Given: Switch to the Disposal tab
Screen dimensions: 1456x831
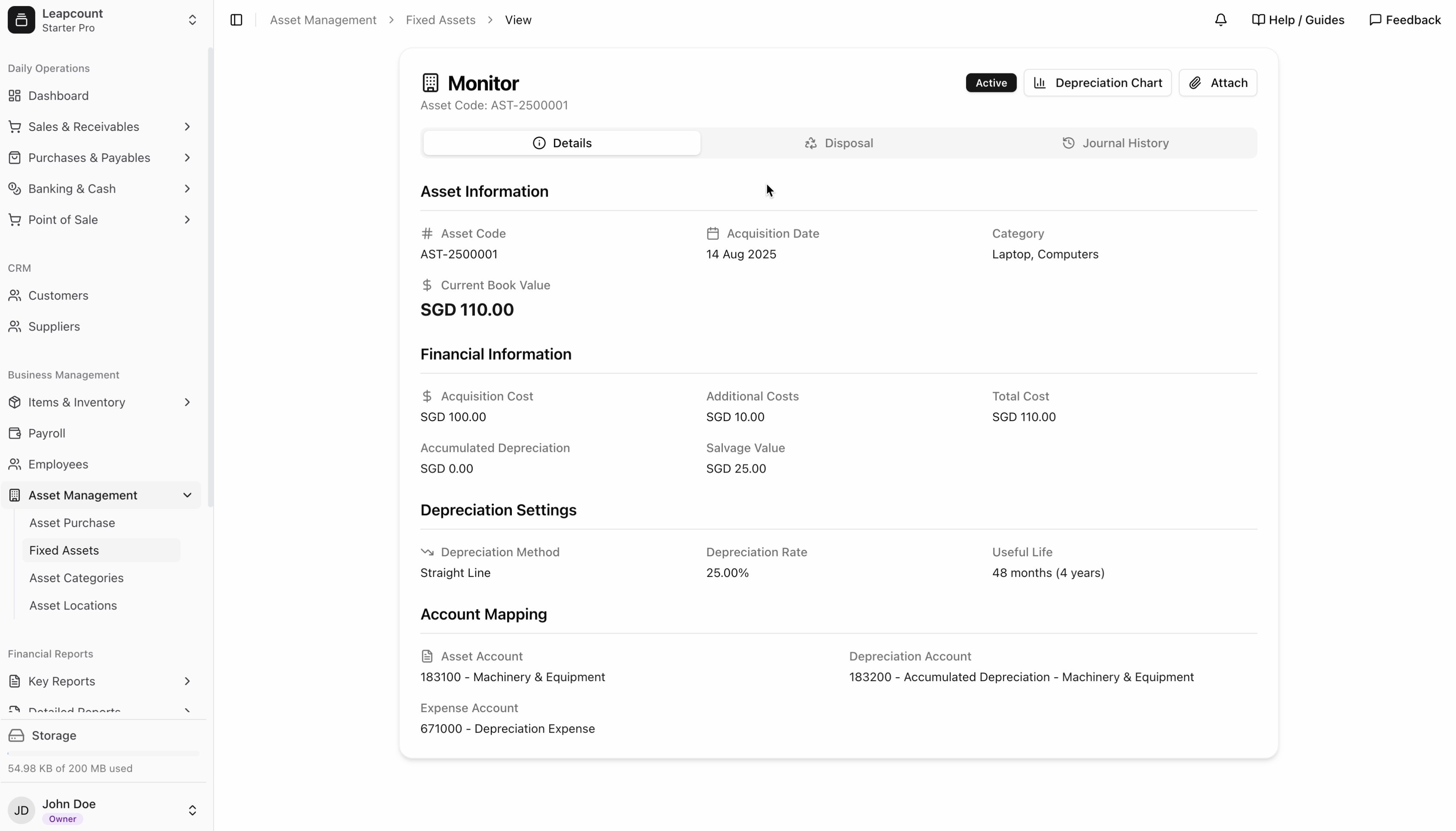Looking at the screenshot, I should coord(838,143).
